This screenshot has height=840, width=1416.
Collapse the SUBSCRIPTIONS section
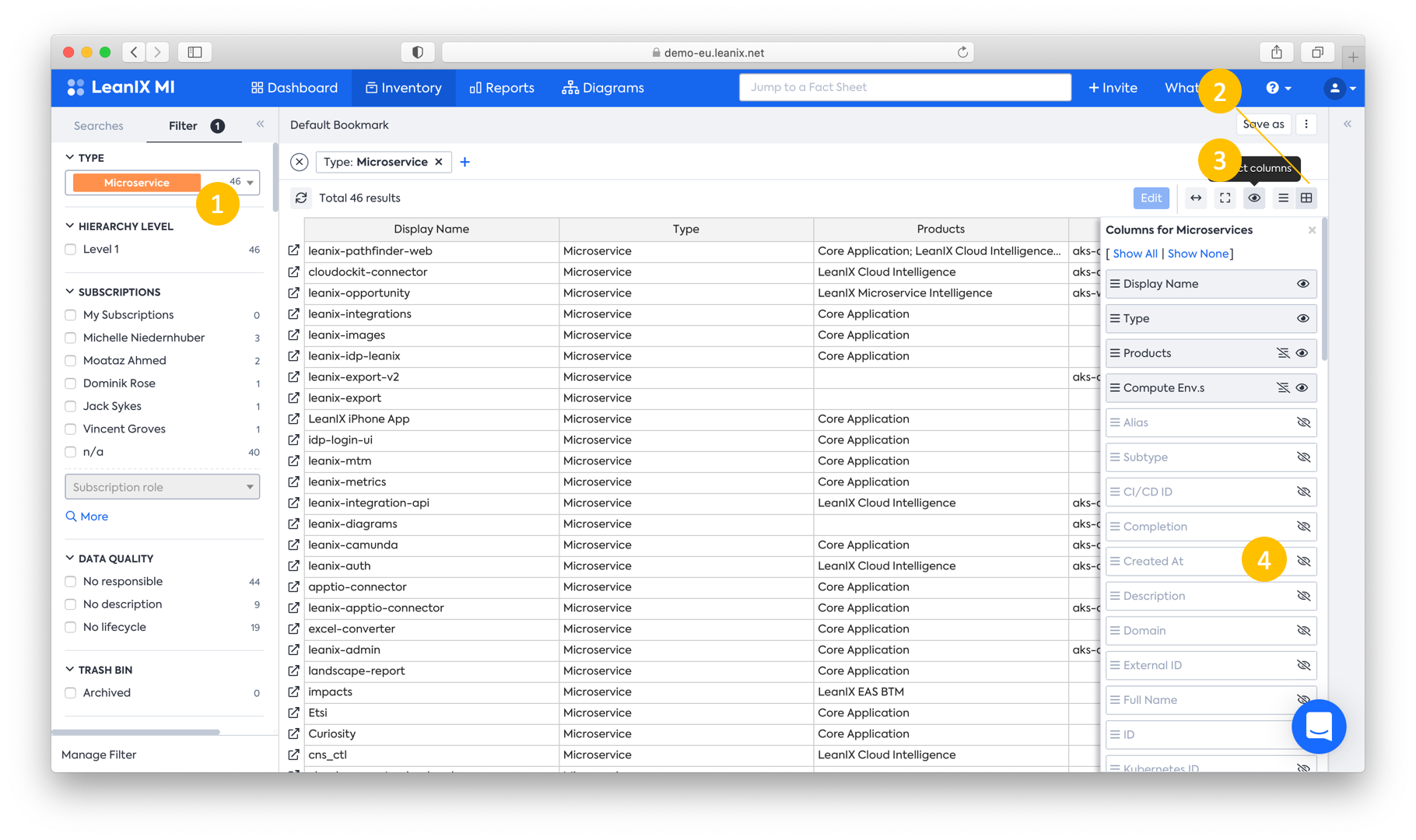[x=70, y=292]
